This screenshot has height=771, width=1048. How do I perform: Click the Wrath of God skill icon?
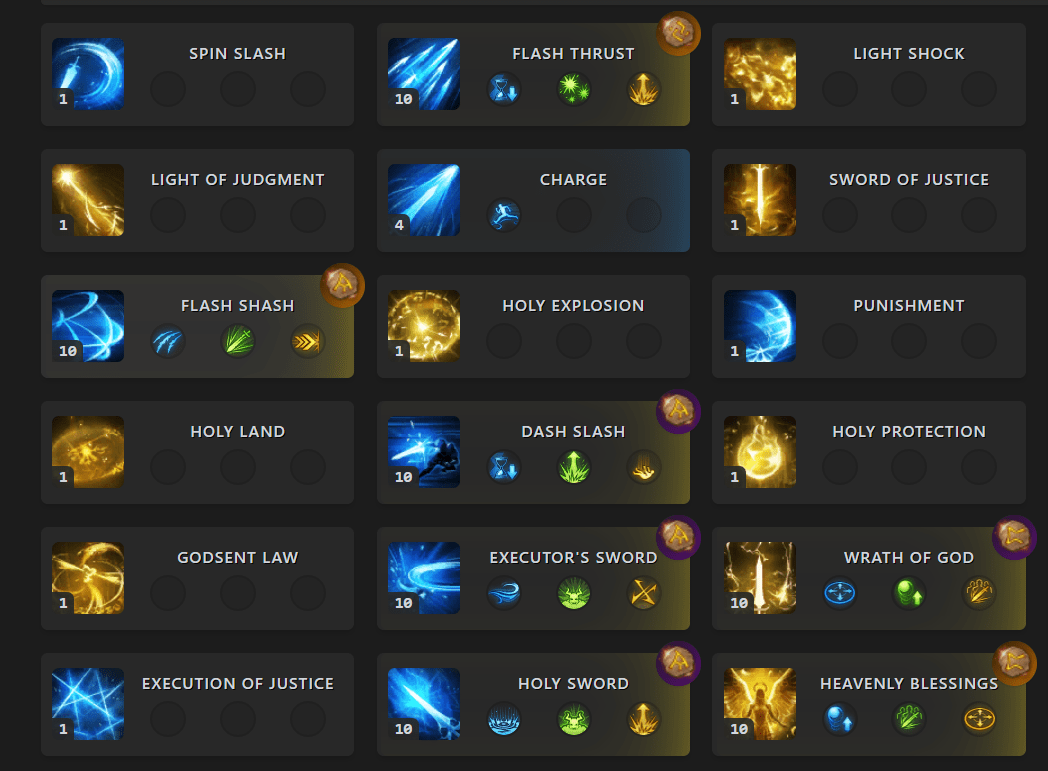point(760,578)
